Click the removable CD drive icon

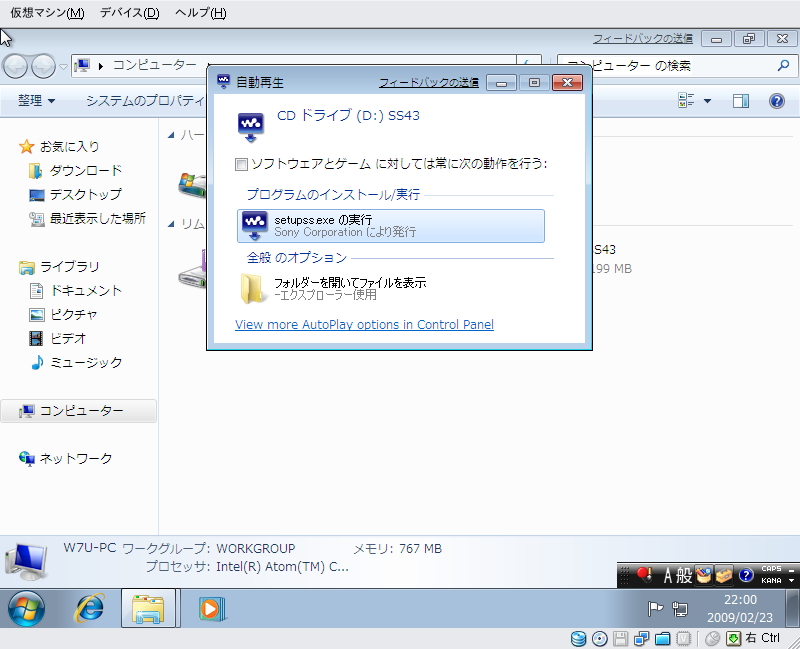coord(192,269)
